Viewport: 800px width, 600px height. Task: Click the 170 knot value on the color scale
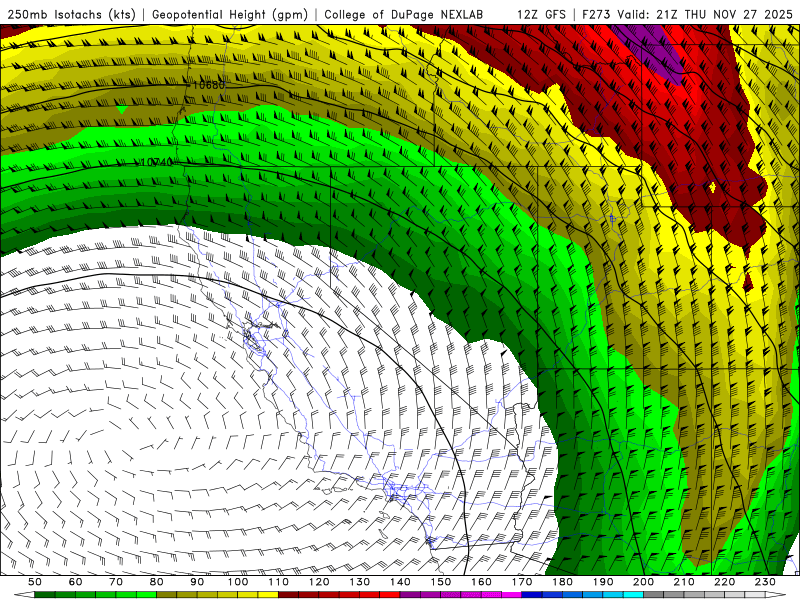pos(522,582)
